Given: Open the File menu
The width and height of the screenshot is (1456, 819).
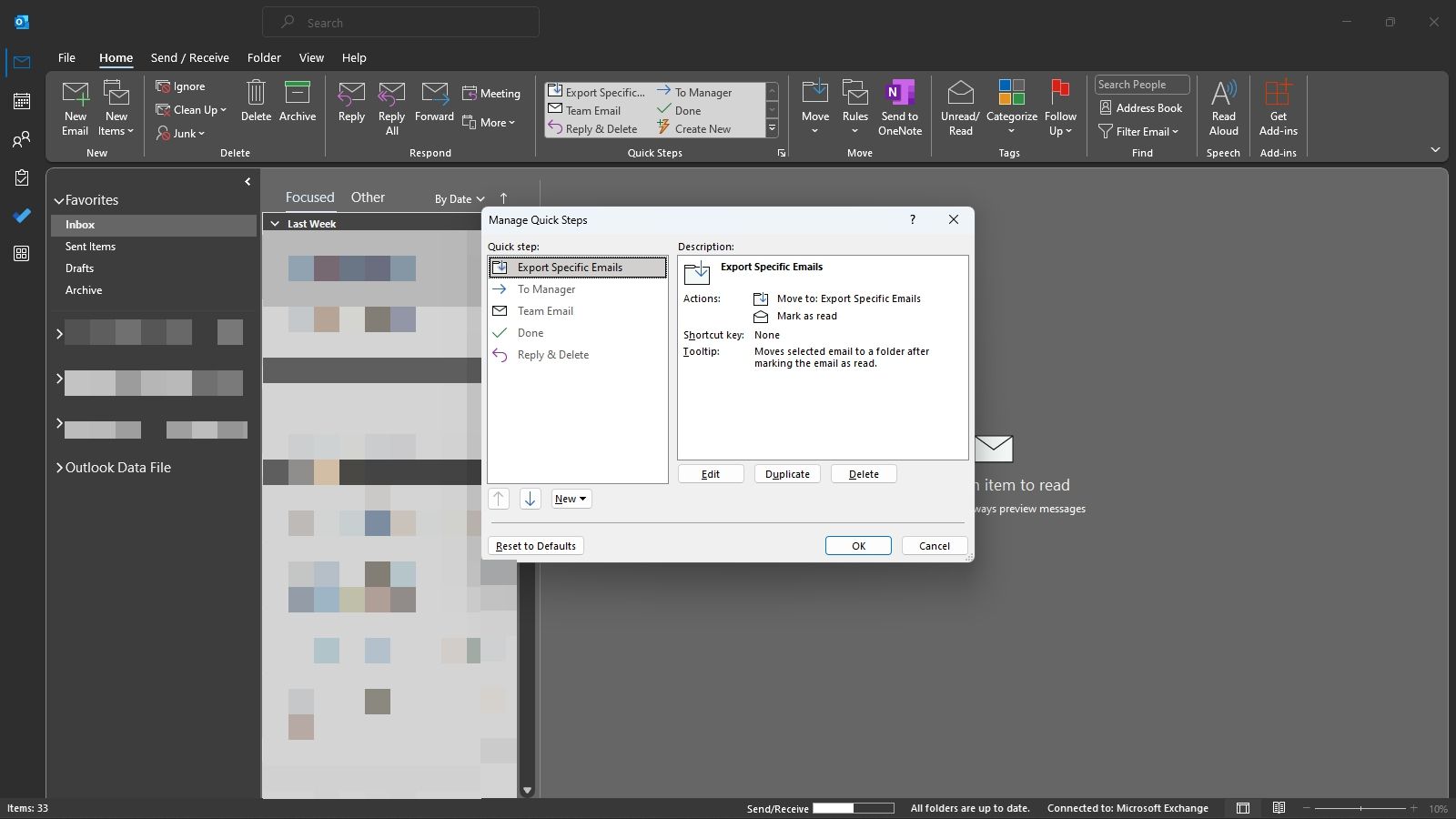Looking at the screenshot, I should coord(66,57).
